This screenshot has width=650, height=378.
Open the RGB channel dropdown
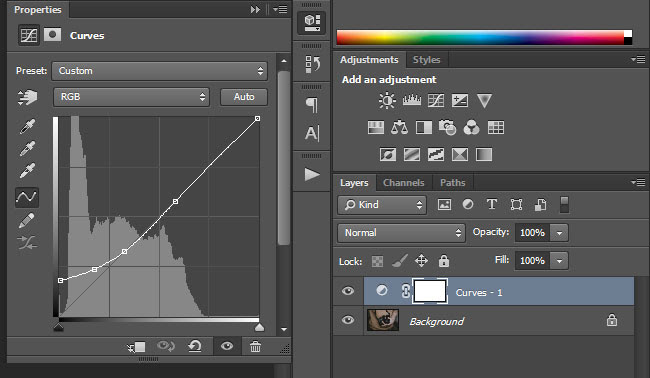point(131,97)
